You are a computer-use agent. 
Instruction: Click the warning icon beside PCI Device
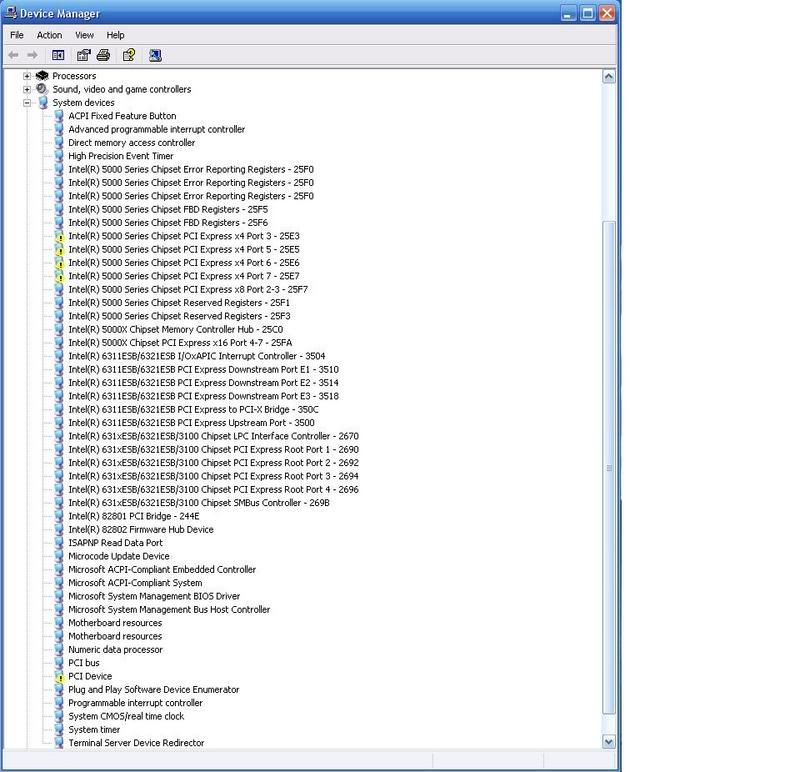click(59, 677)
